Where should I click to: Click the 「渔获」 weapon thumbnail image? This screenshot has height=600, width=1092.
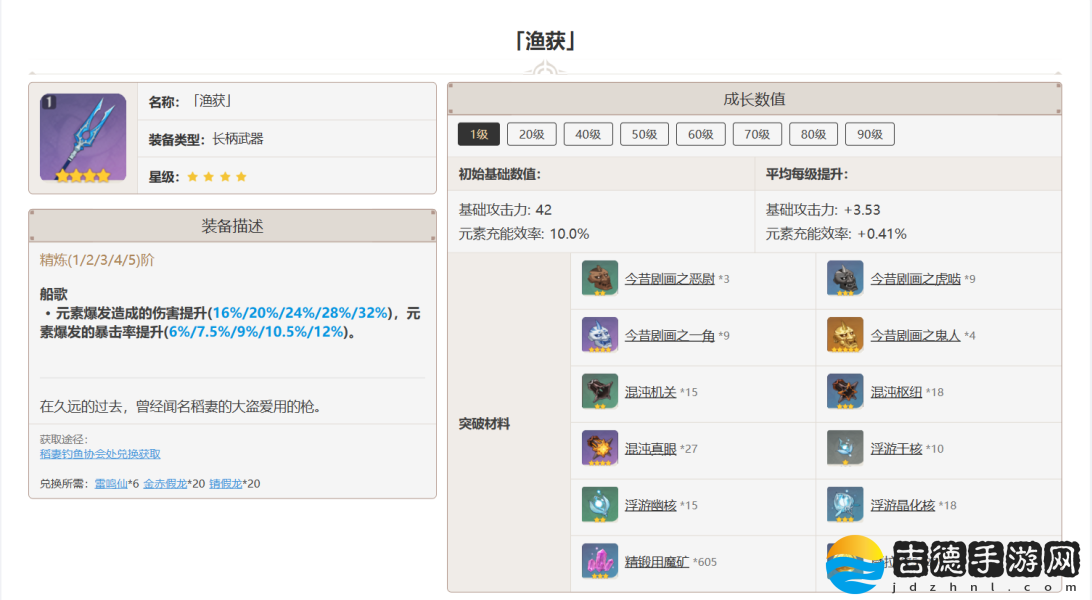pyautogui.click(x=83, y=138)
